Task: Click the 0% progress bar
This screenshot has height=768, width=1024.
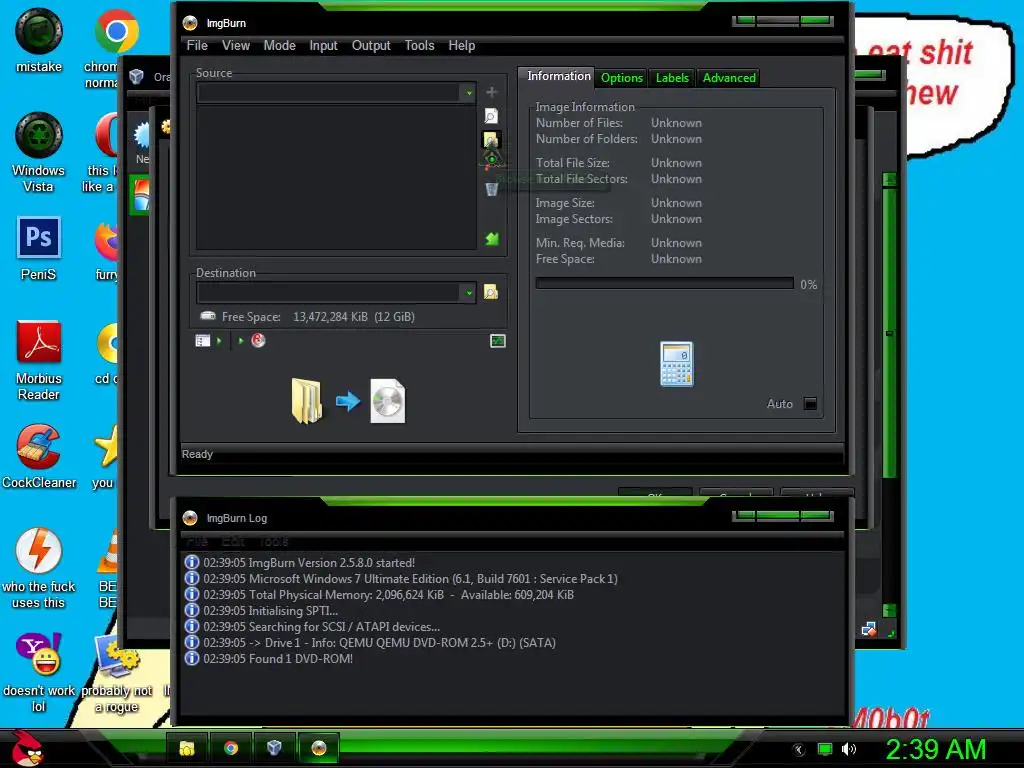Action: pyautogui.click(x=664, y=283)
